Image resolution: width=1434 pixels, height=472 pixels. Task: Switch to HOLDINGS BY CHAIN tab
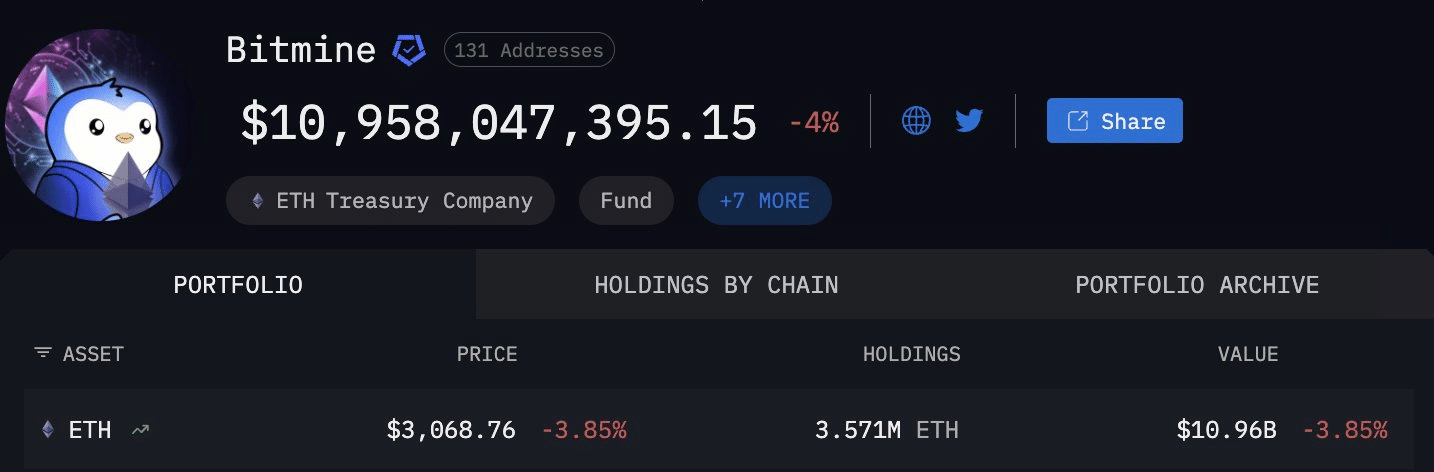(x=716, y=285)
